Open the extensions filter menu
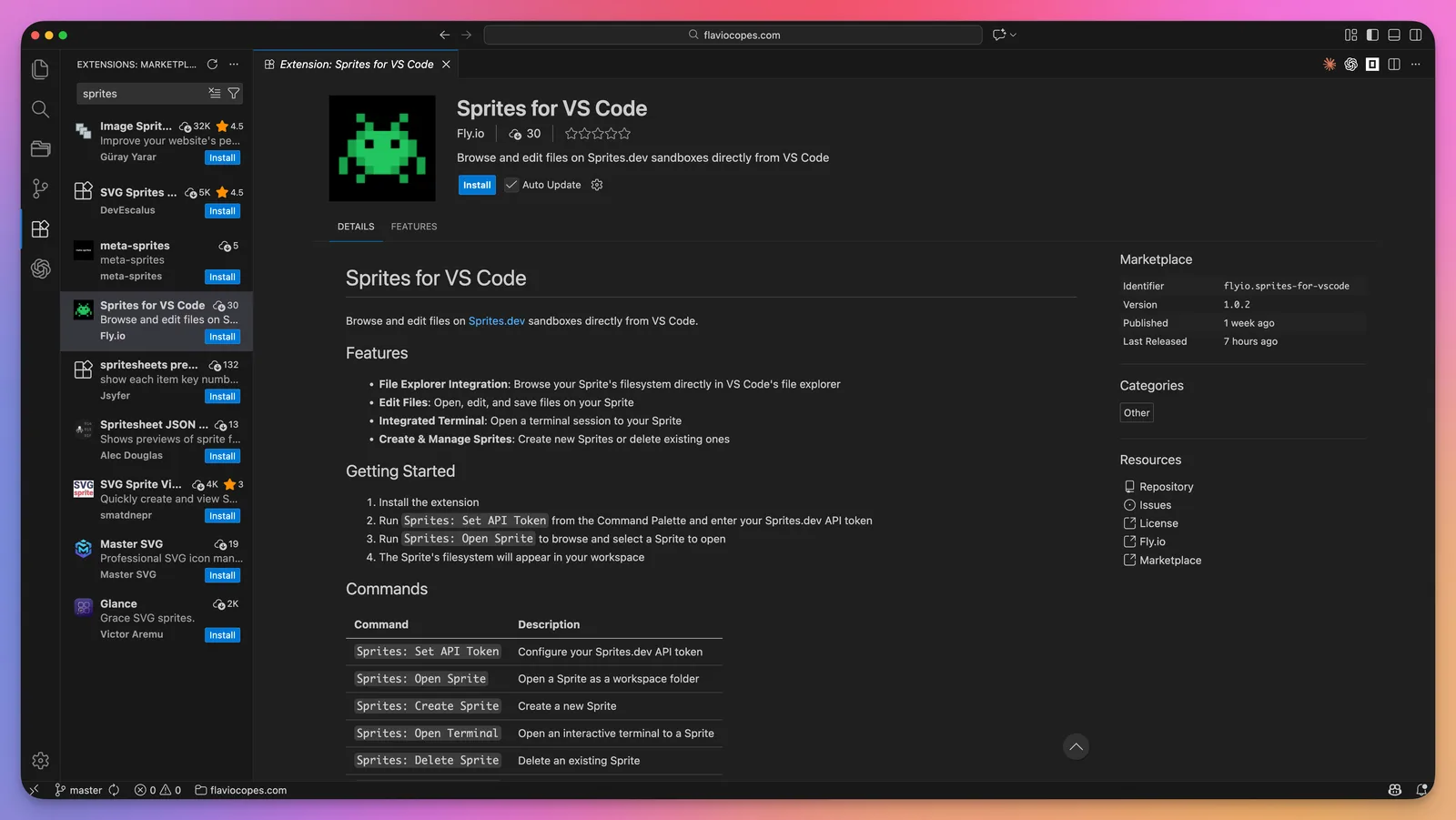1456x820 pixels. coord(234,93)
